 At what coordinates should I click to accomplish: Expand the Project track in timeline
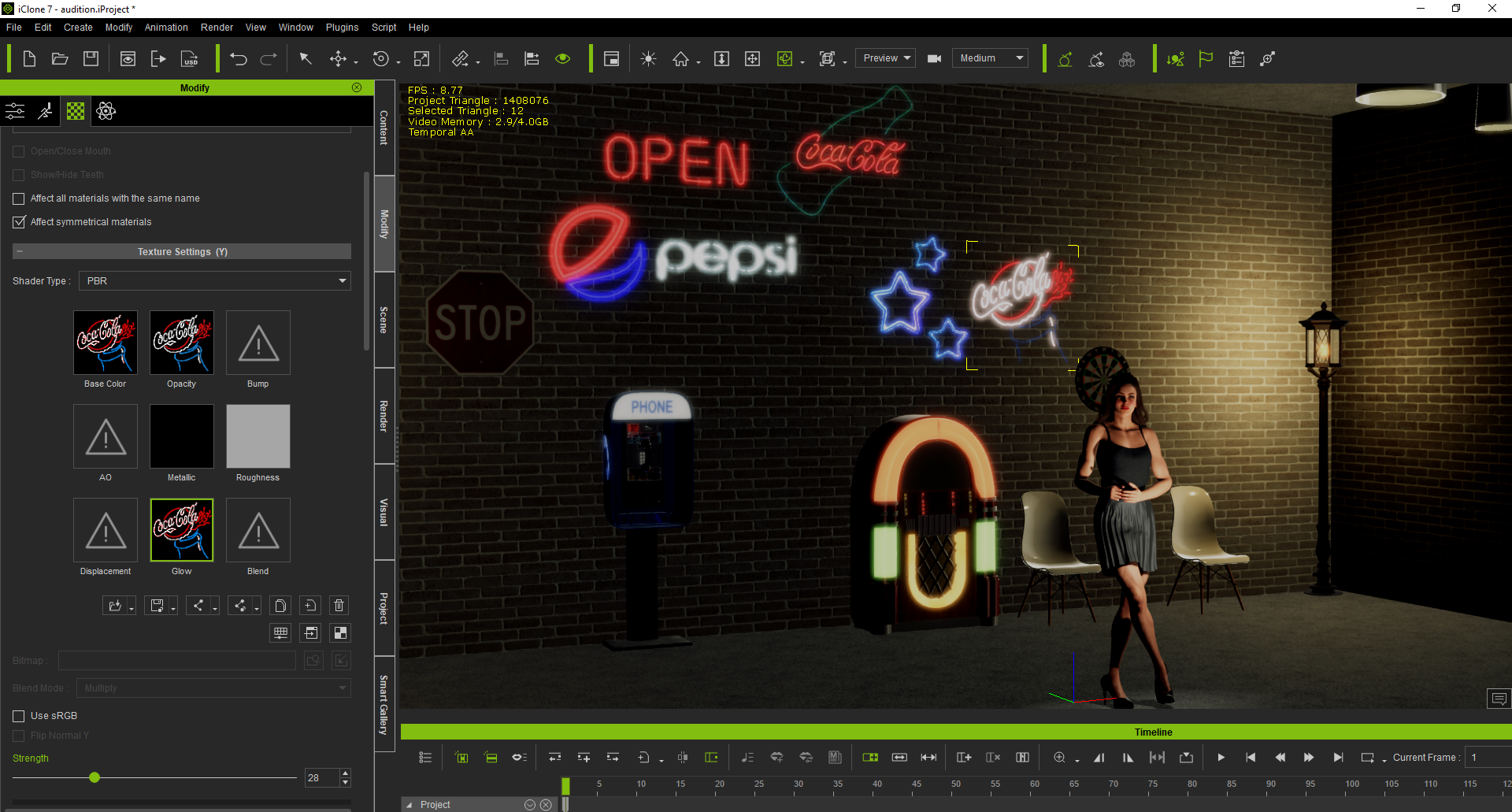pyautogui.click(x=409, y=805)
